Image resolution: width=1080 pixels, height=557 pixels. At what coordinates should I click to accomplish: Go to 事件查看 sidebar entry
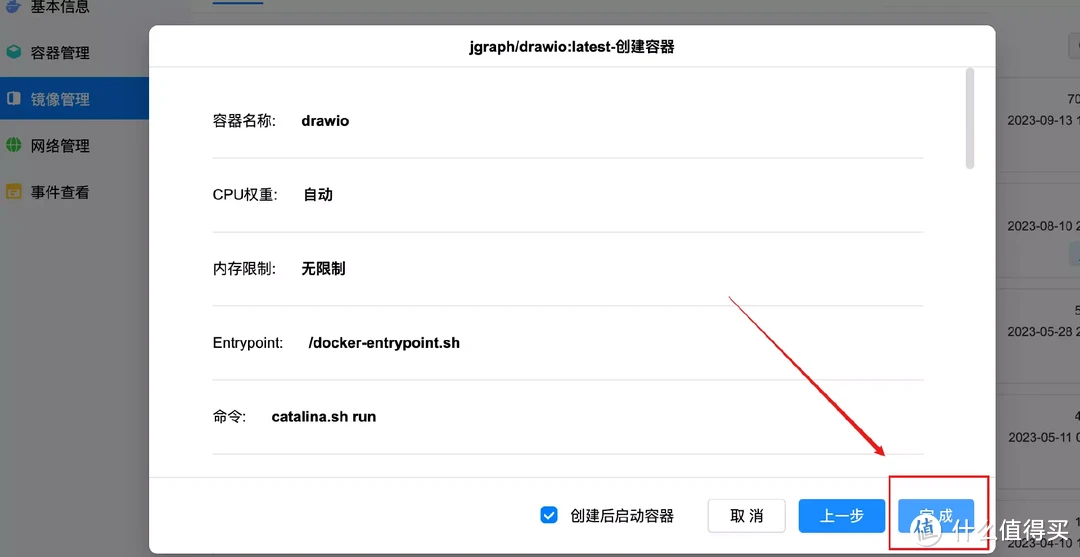point(60,192)
